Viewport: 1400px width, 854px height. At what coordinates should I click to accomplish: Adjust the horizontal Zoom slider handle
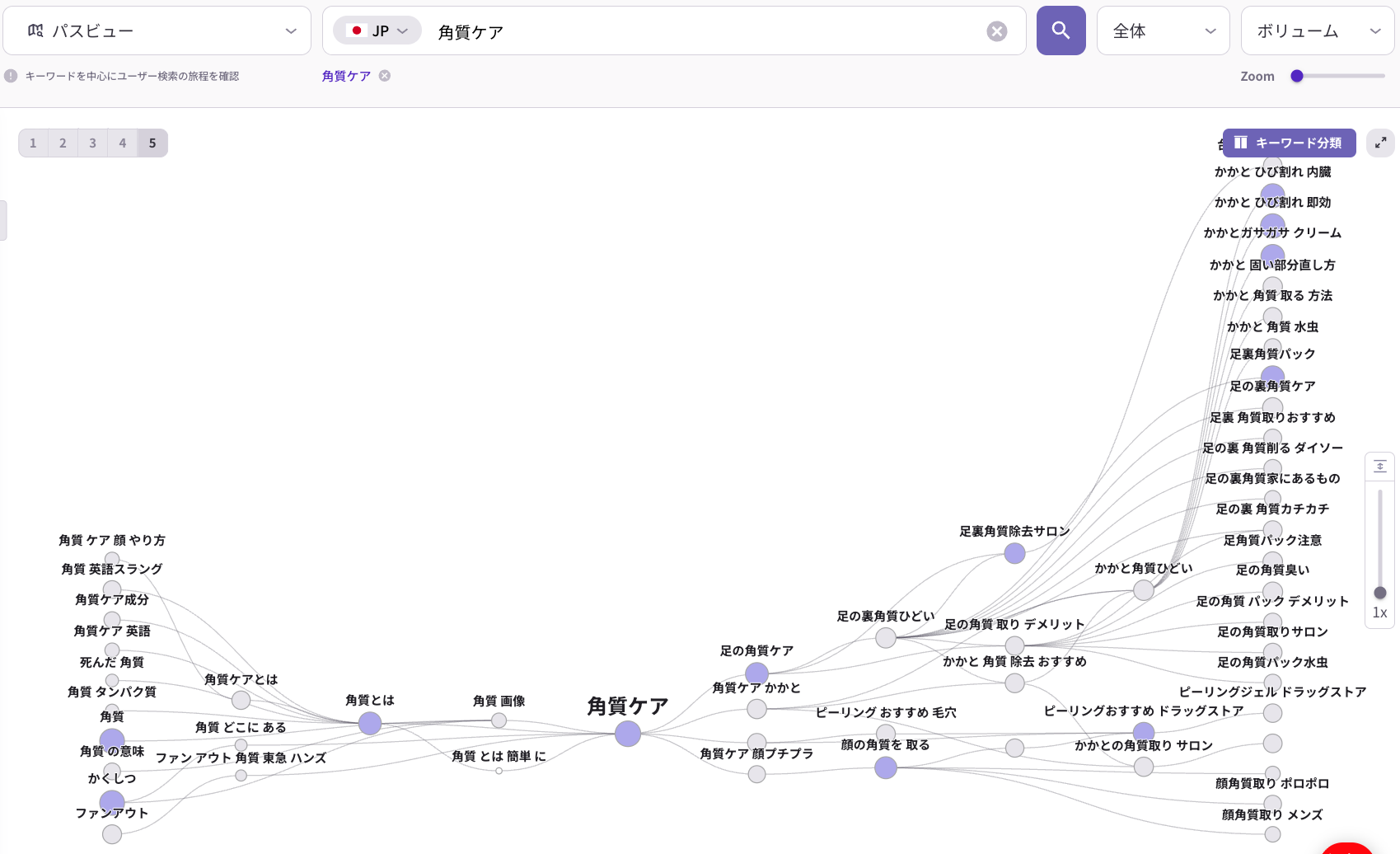tap(1297, 76)
